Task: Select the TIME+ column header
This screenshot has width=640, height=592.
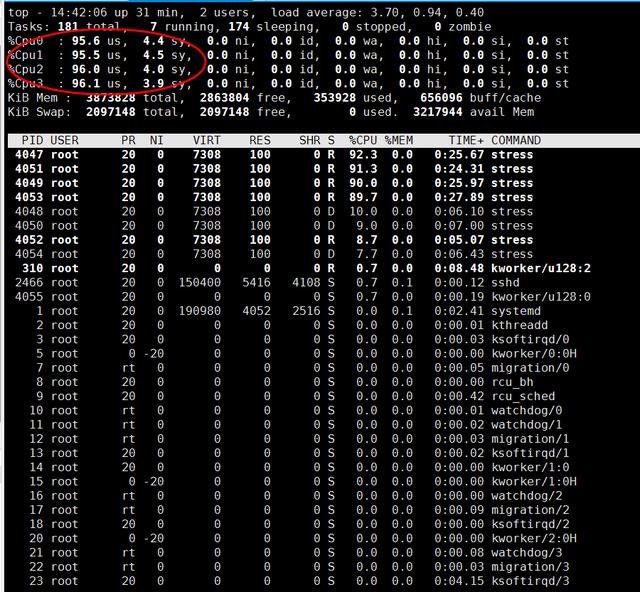Action: pos(466,140)
